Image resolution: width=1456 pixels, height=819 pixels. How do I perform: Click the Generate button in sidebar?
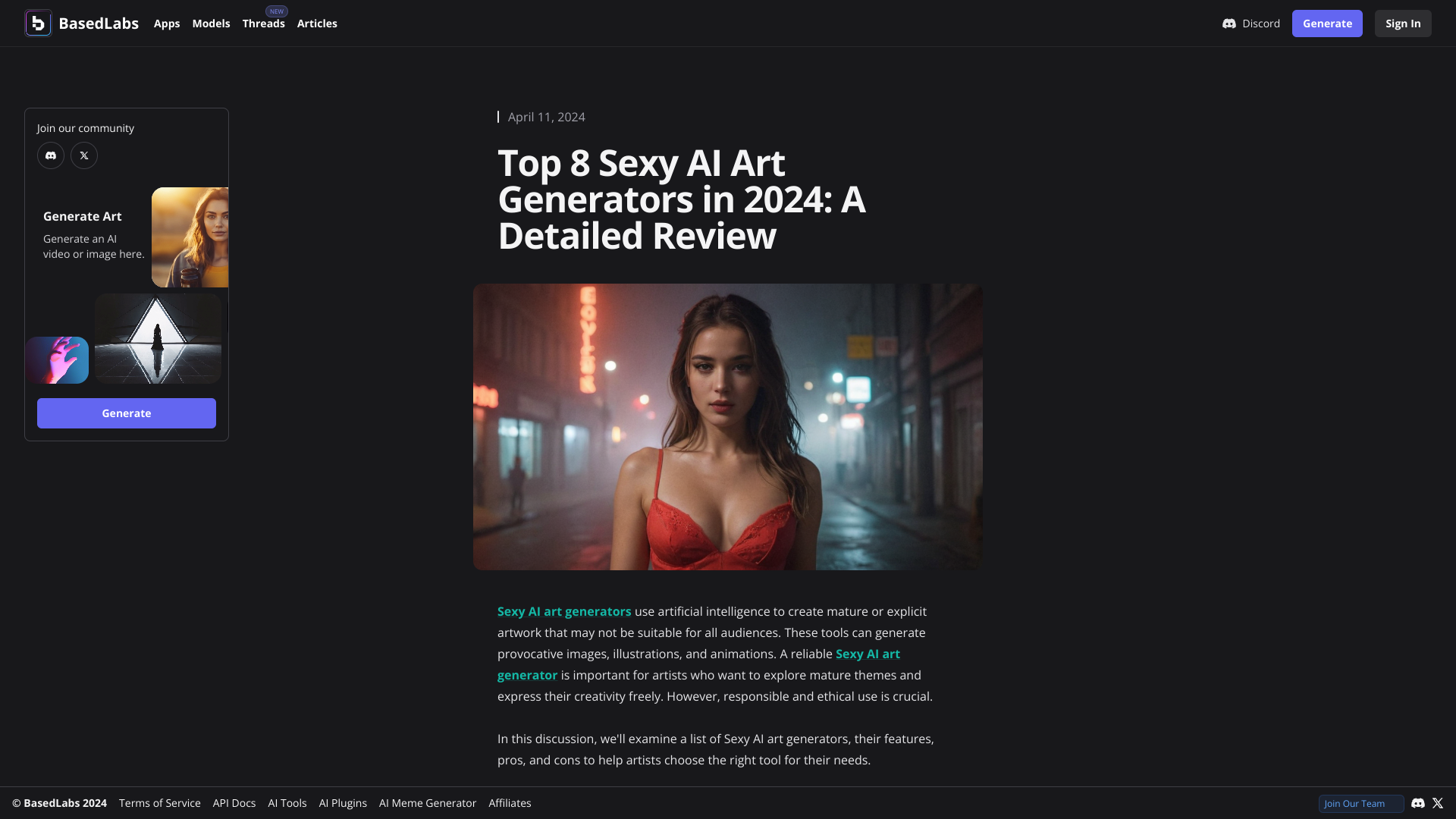point(127,413)
